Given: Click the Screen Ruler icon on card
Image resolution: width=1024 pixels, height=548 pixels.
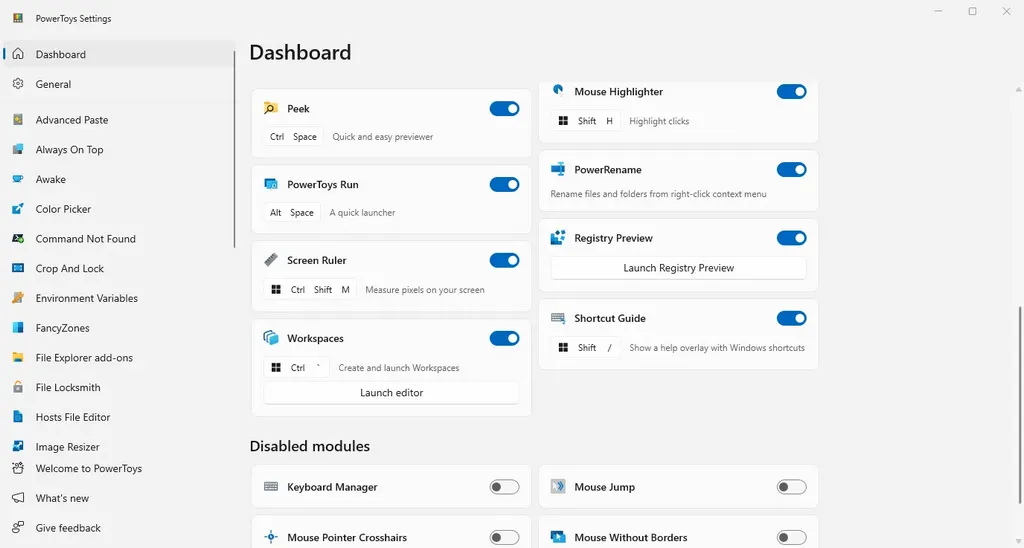Looking at the screenshot, I should (270, 260).
